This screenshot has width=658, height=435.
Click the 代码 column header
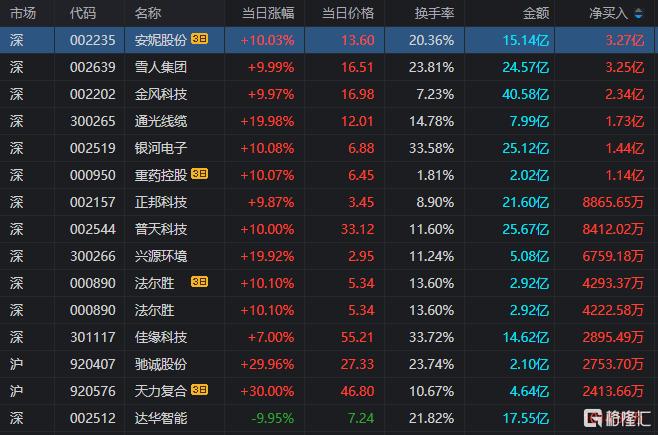[x=84, y=14]
